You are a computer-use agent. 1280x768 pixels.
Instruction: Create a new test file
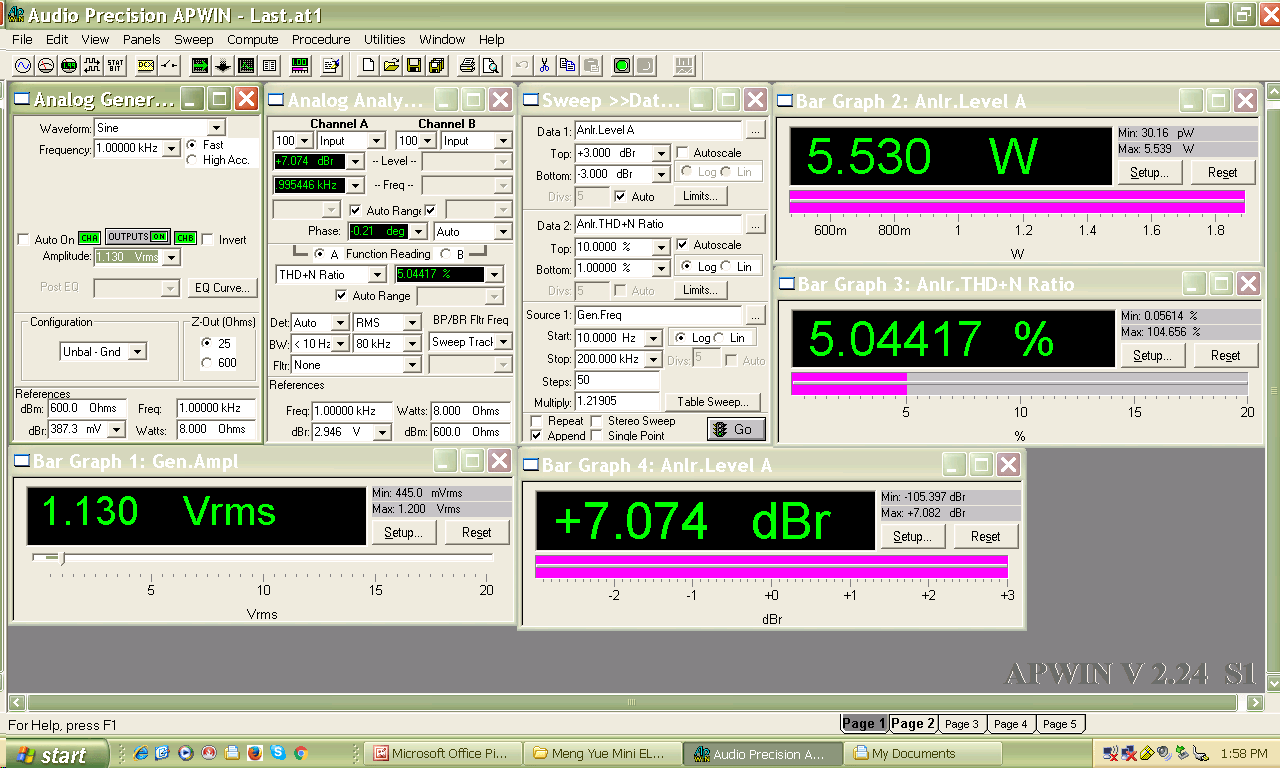[368, 65]
